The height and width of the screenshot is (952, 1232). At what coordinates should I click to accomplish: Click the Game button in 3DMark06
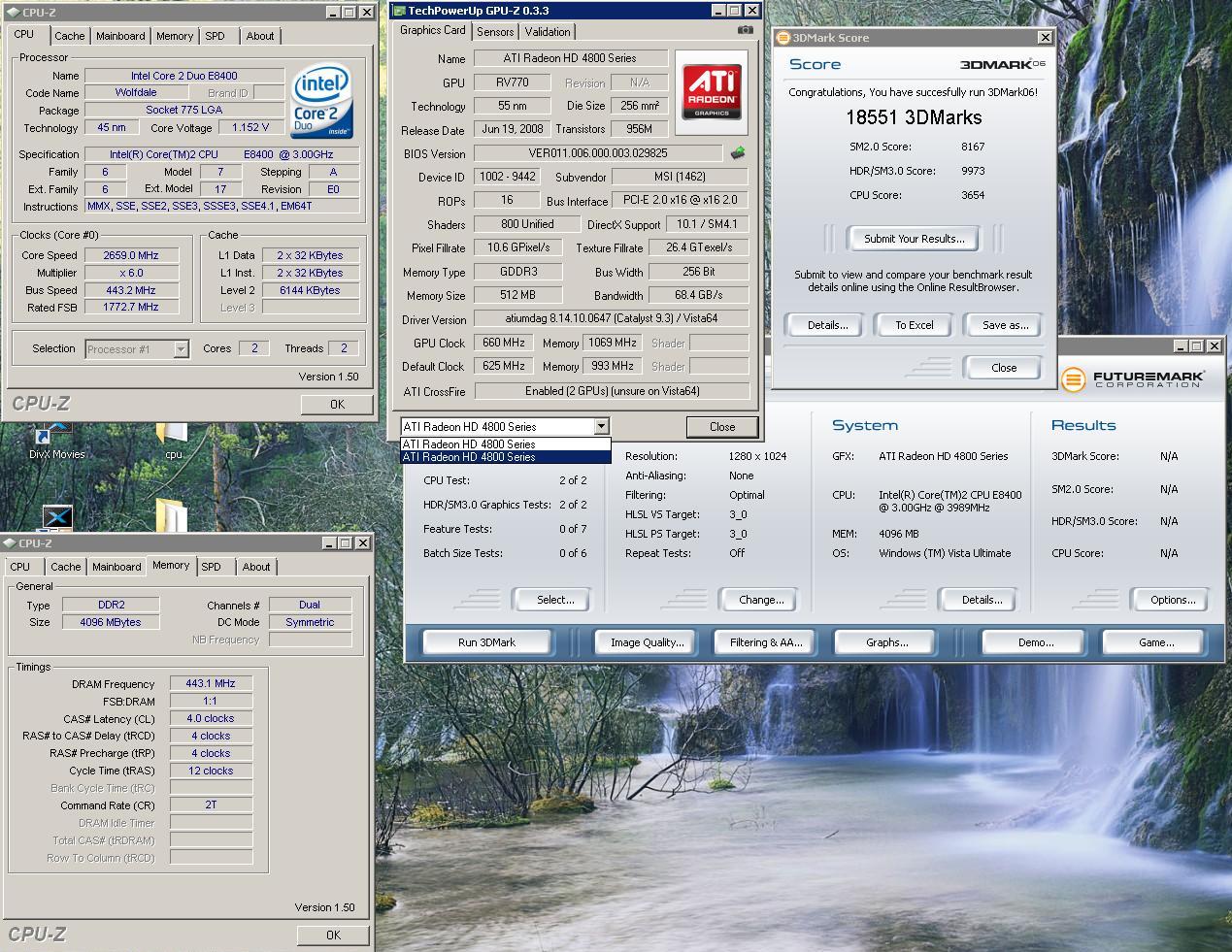(1155, 642)
